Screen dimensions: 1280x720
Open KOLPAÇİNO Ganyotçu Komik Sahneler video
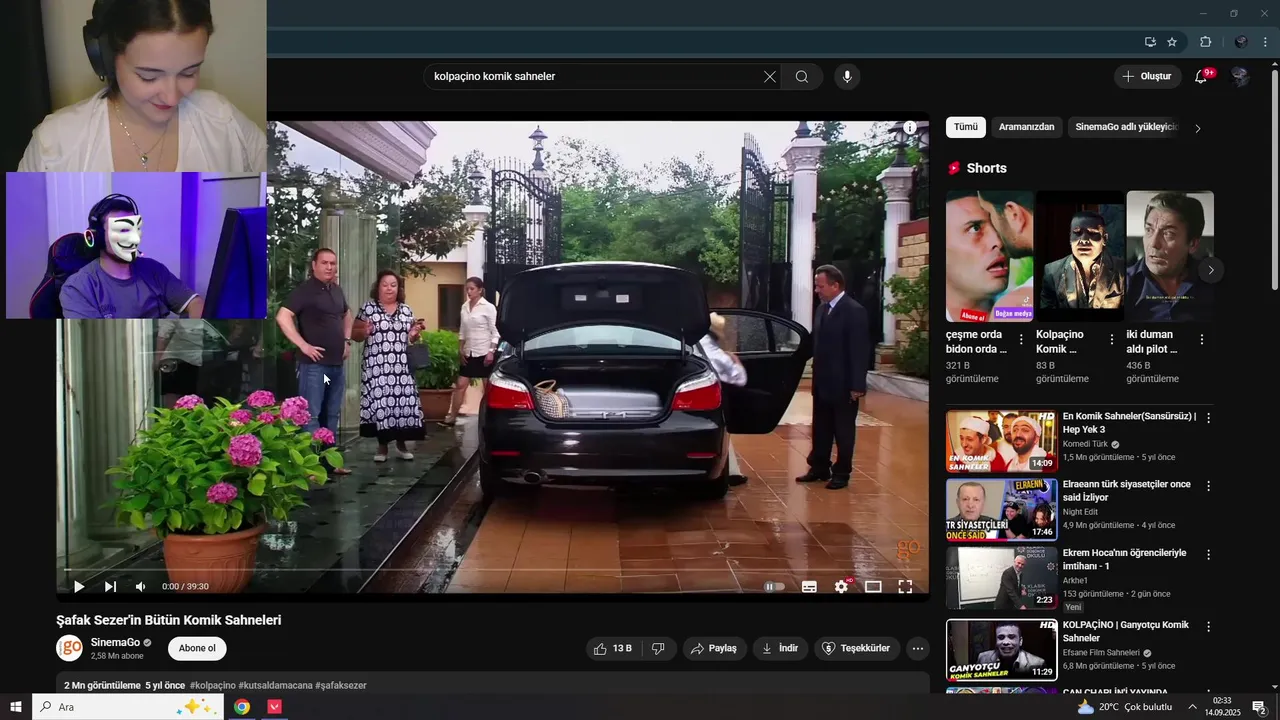pos(1126,631)
